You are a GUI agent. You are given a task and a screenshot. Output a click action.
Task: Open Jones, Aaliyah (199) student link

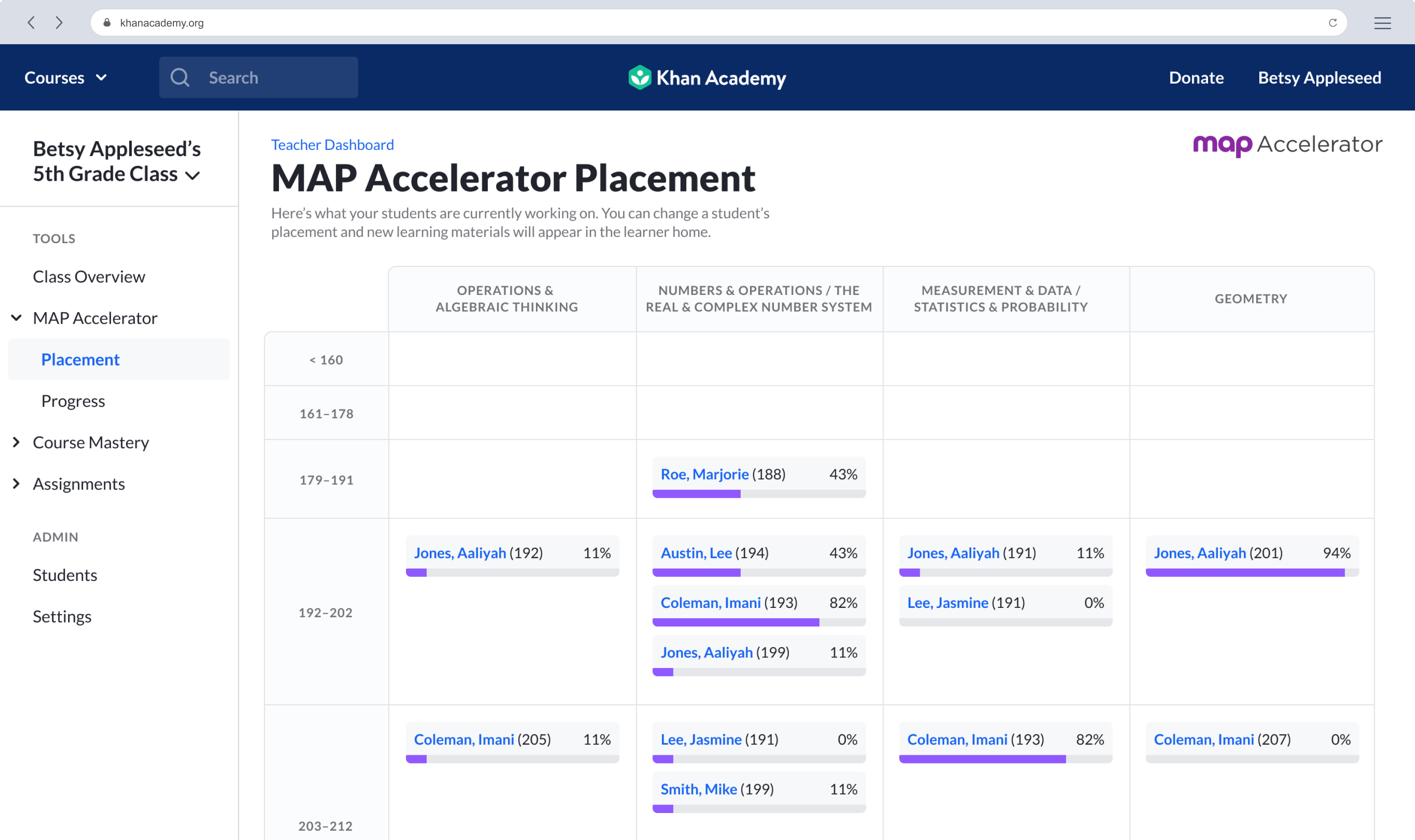[706, 652]
